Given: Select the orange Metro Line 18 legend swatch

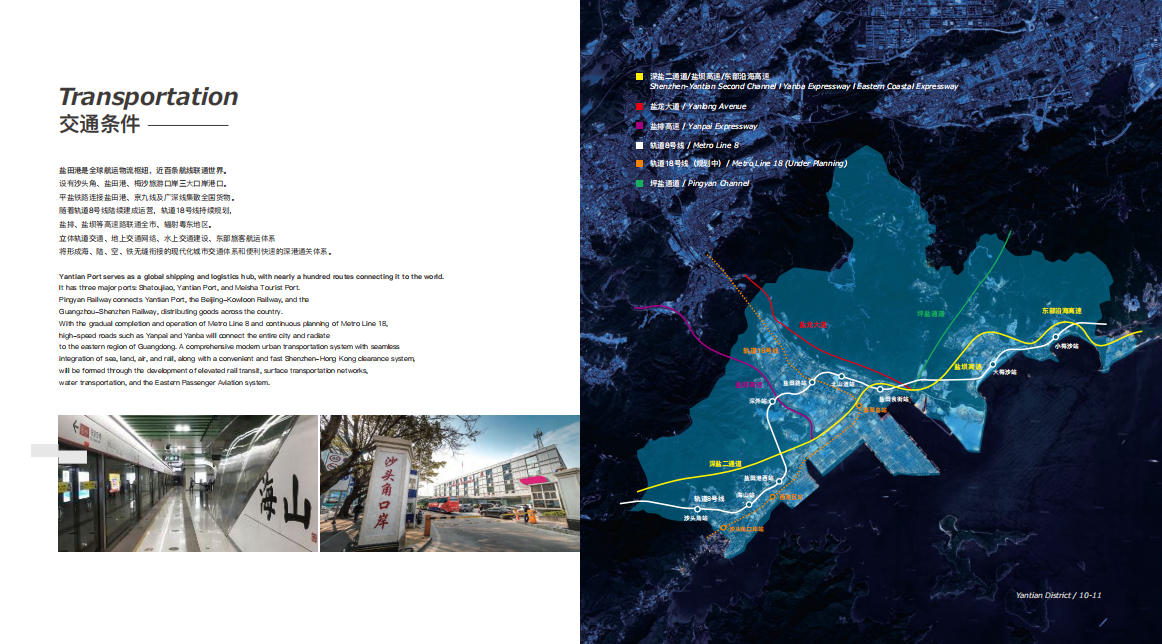Looking at the screenshot, I should [639, 163].
